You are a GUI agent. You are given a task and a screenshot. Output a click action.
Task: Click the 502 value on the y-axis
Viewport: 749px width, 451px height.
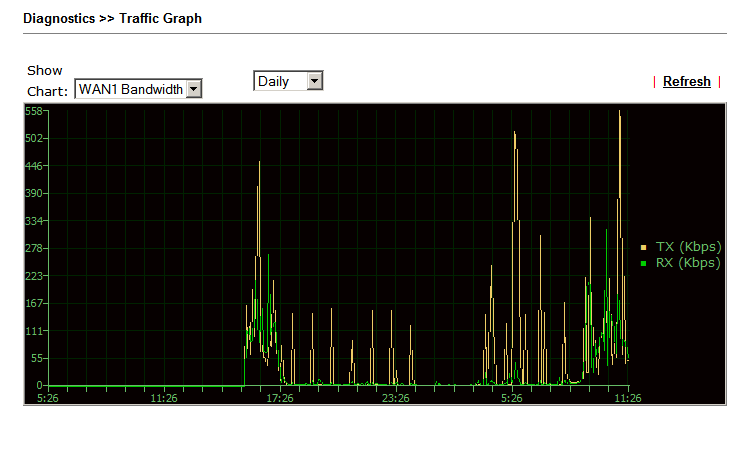pos(33,138)
